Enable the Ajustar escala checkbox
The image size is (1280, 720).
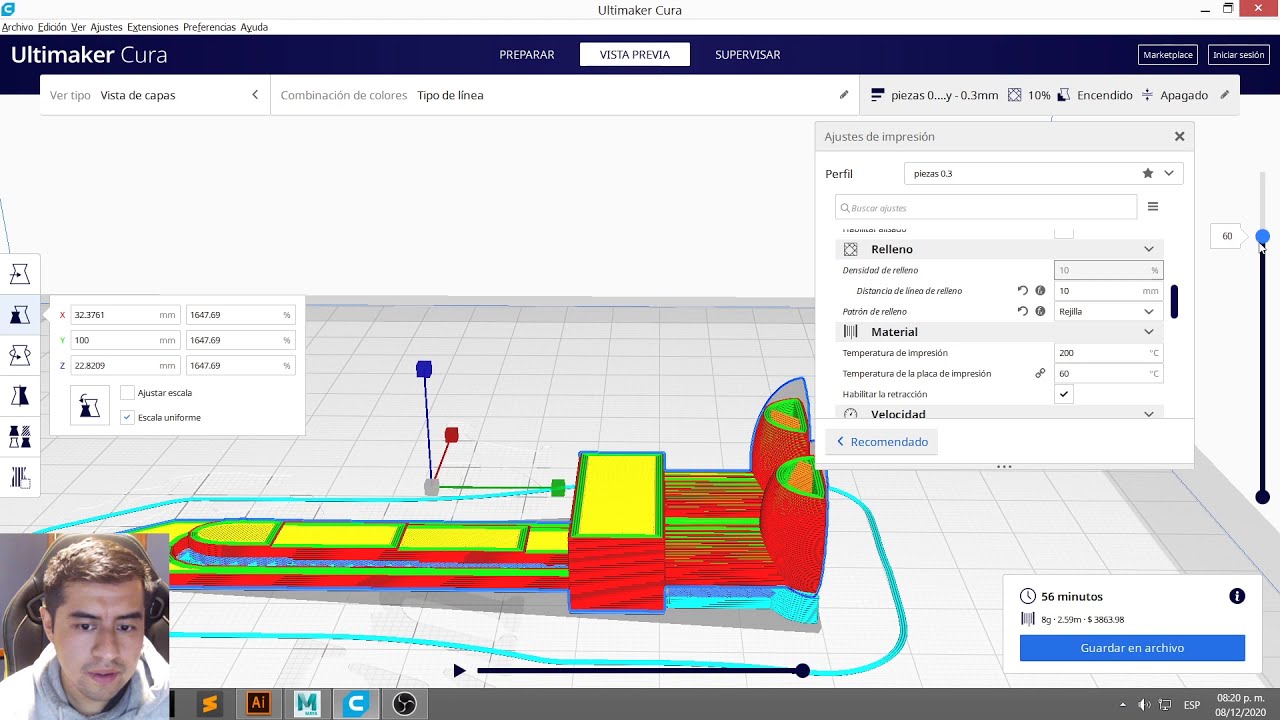[x=127, y=393]
